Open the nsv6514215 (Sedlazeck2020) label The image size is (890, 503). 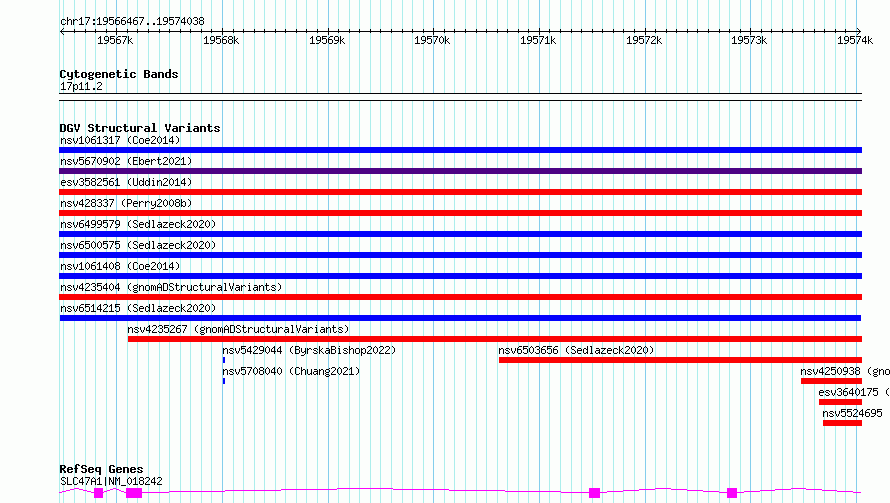point(138,308)
